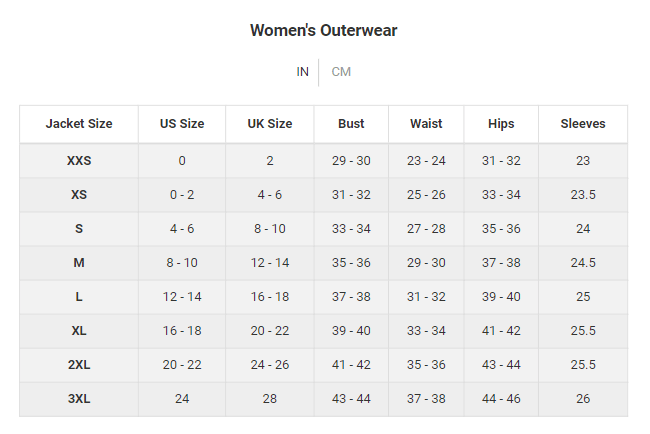Click the UK Size column header

coord(269,124)
